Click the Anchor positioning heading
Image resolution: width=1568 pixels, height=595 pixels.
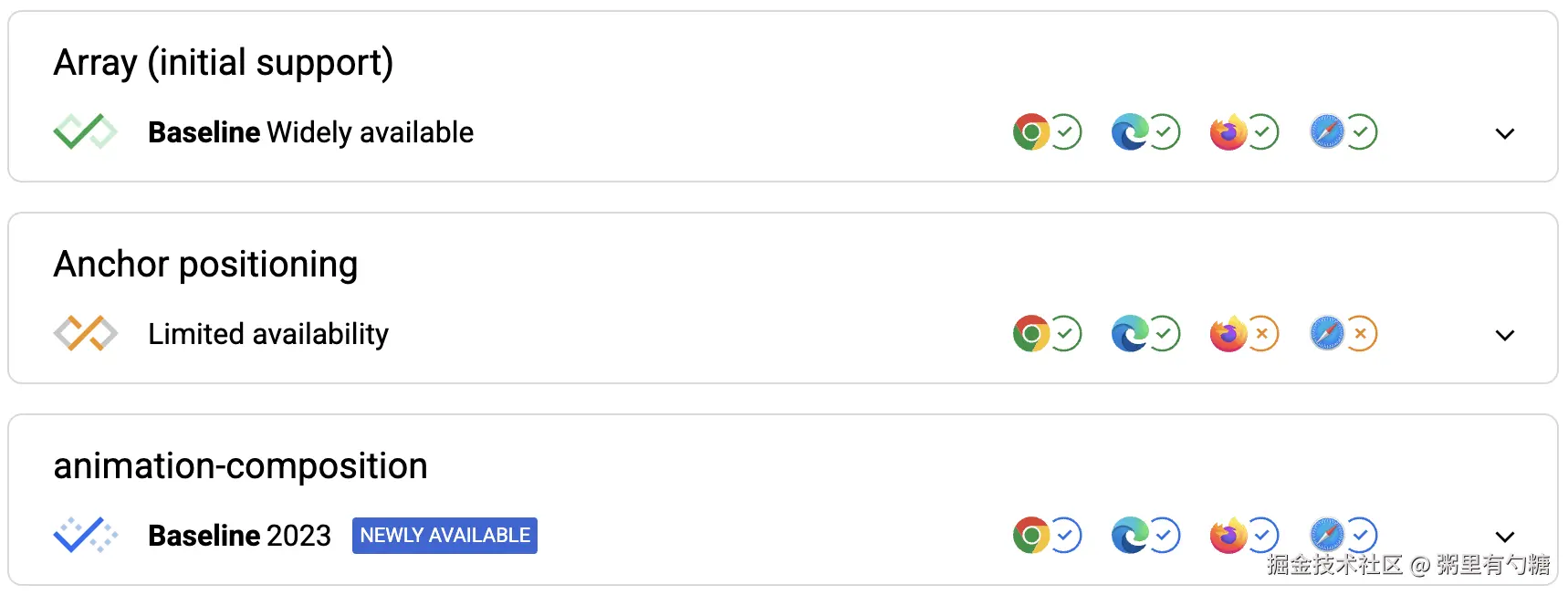[205, 265]
